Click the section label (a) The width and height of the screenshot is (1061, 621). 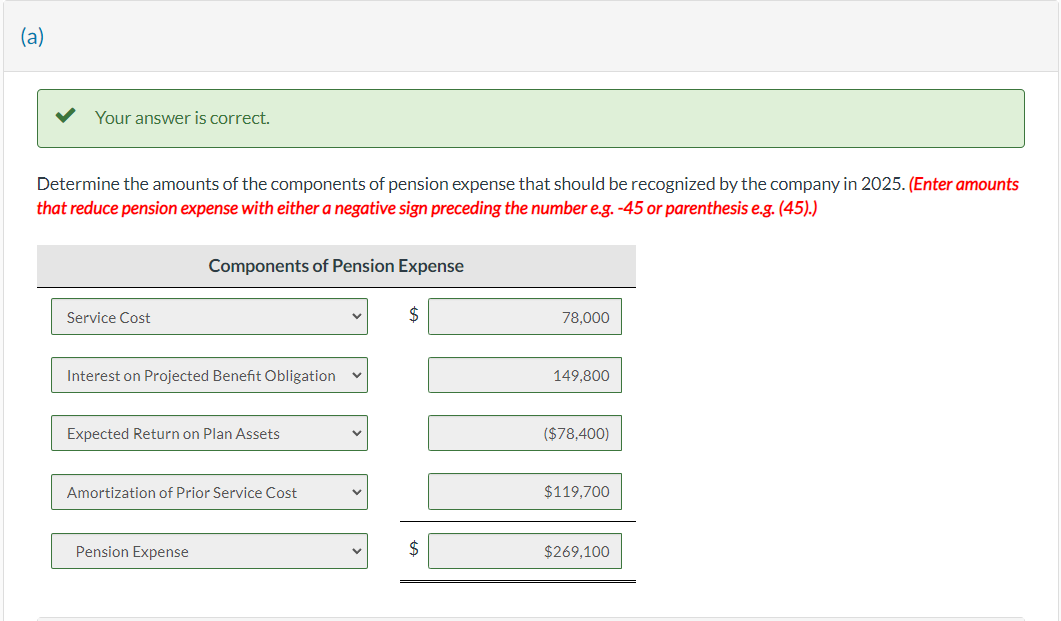[33, 36]
